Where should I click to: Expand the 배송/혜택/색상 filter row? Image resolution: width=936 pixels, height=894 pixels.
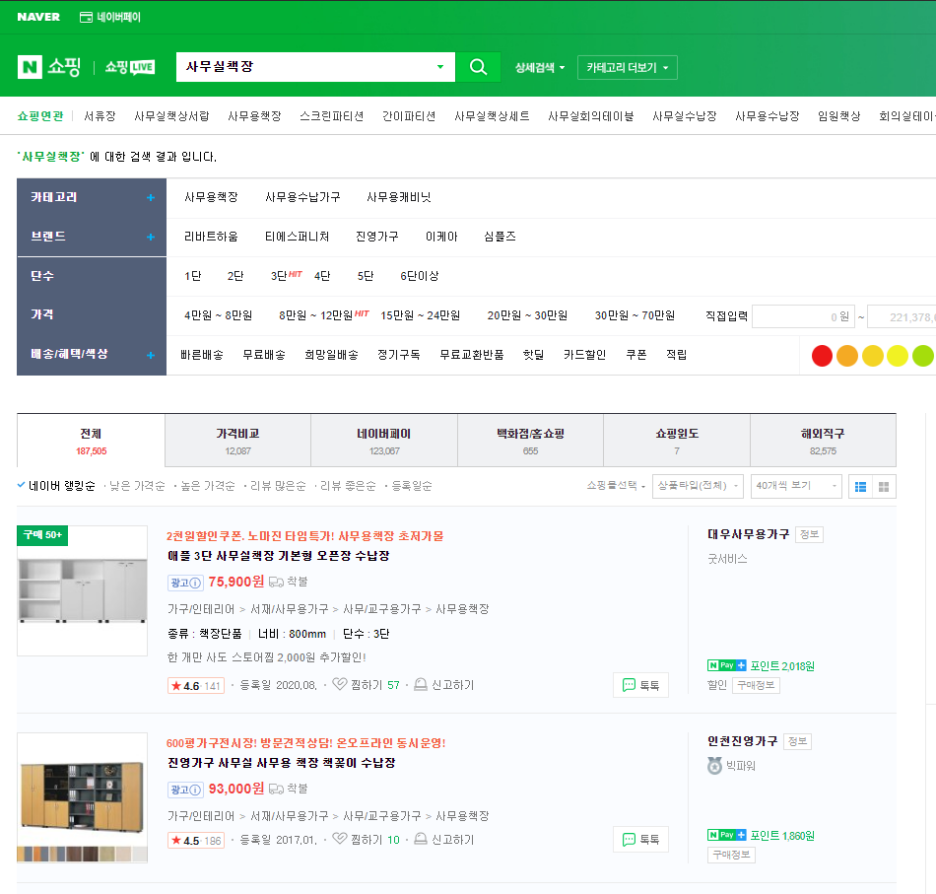click(x=150, y=355)
